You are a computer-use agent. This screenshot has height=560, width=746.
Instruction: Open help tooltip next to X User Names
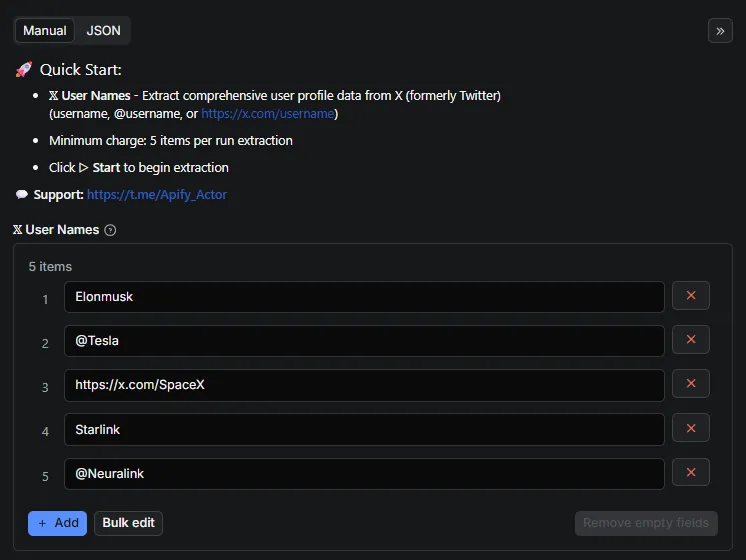coord(110,230)
